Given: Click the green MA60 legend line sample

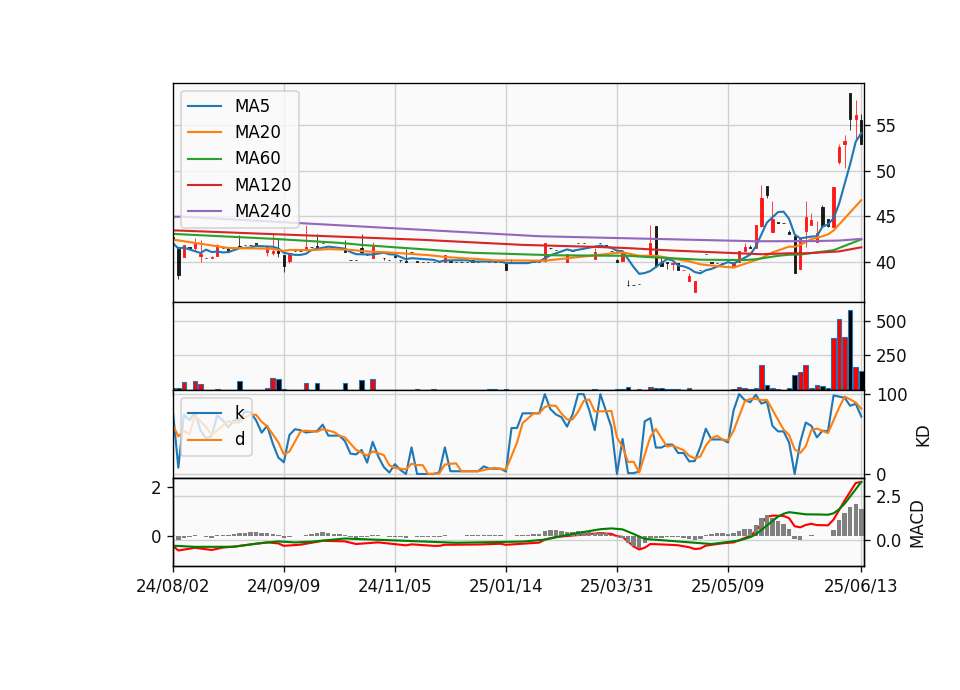Looking at the screenshot, I should point(204,159).
